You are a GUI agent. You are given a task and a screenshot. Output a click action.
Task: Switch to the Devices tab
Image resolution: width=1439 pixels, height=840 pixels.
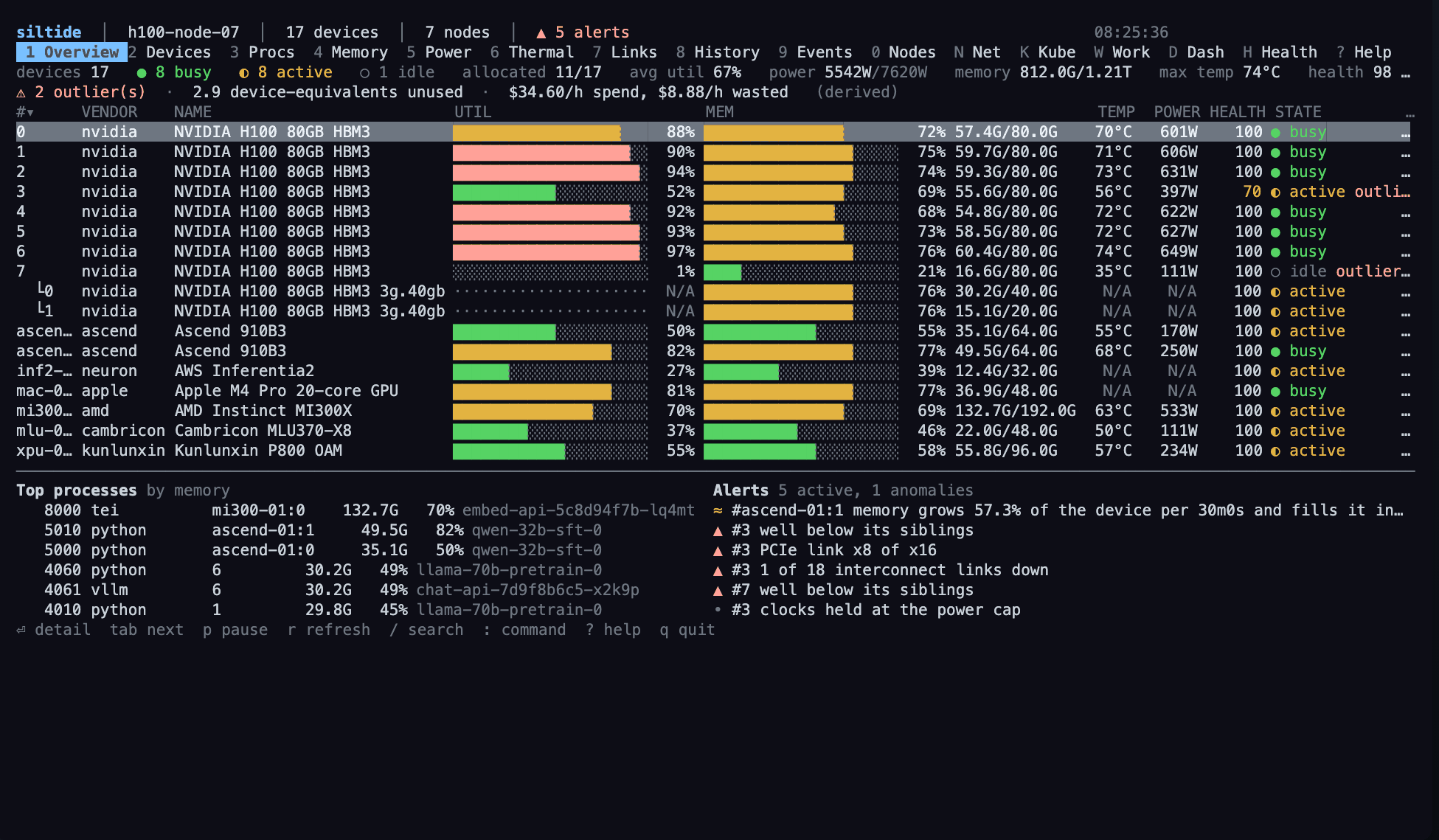[169, 52]
